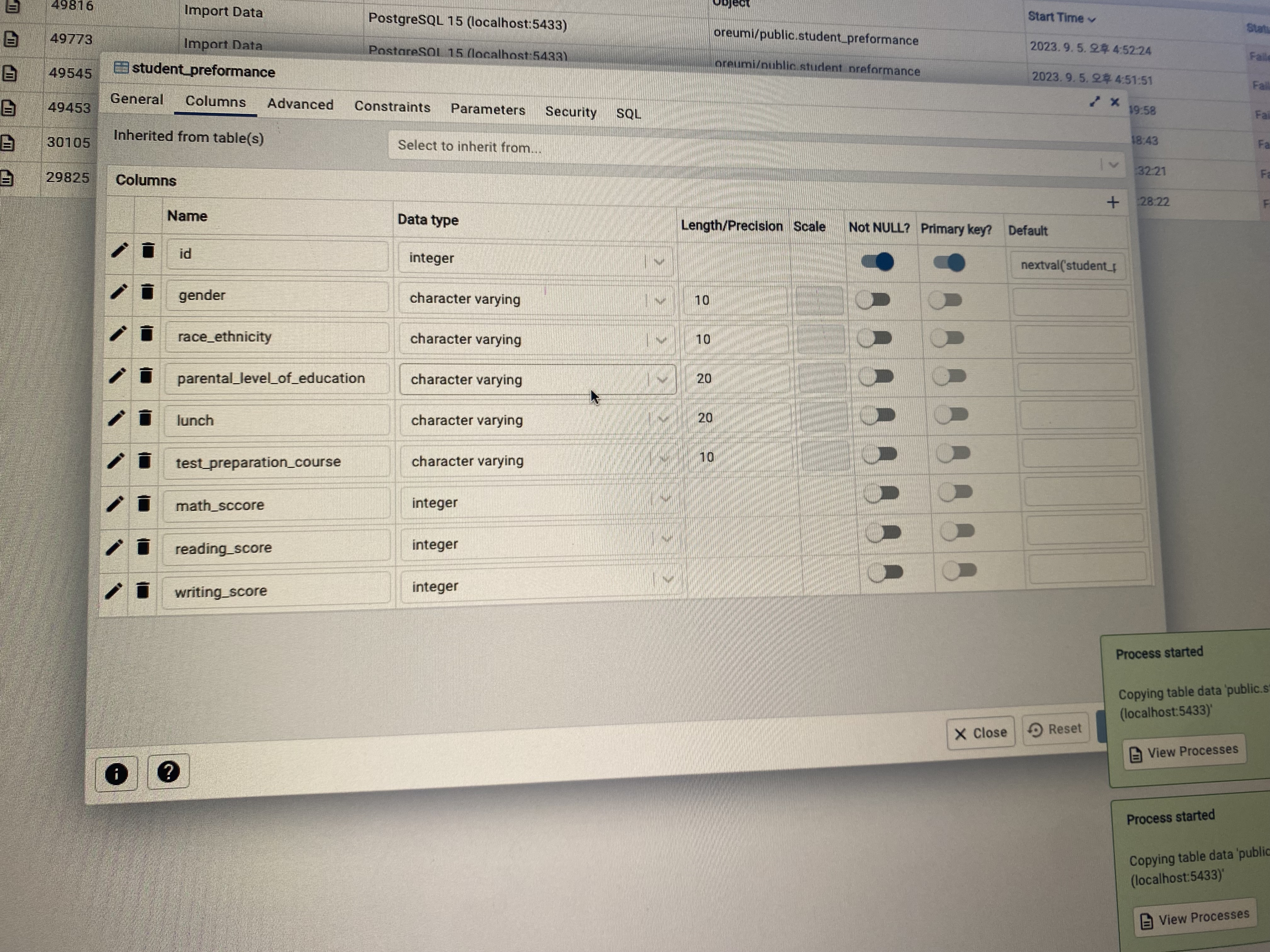The image size is (1270, 952).
Task: Switch to the SQL tab
Action: point(628,114)
